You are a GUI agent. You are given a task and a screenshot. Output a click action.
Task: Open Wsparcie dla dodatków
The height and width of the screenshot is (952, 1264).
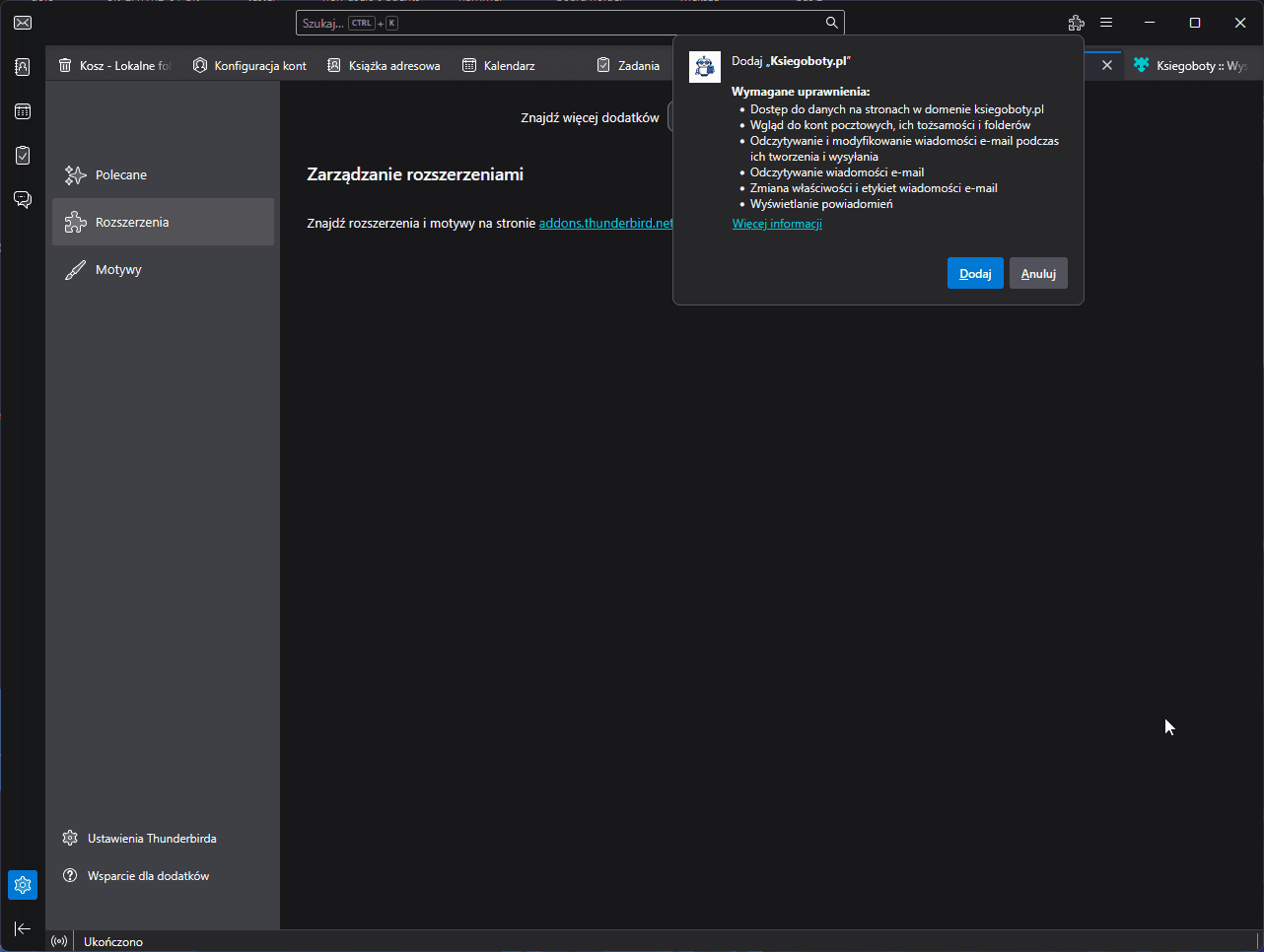136,875
